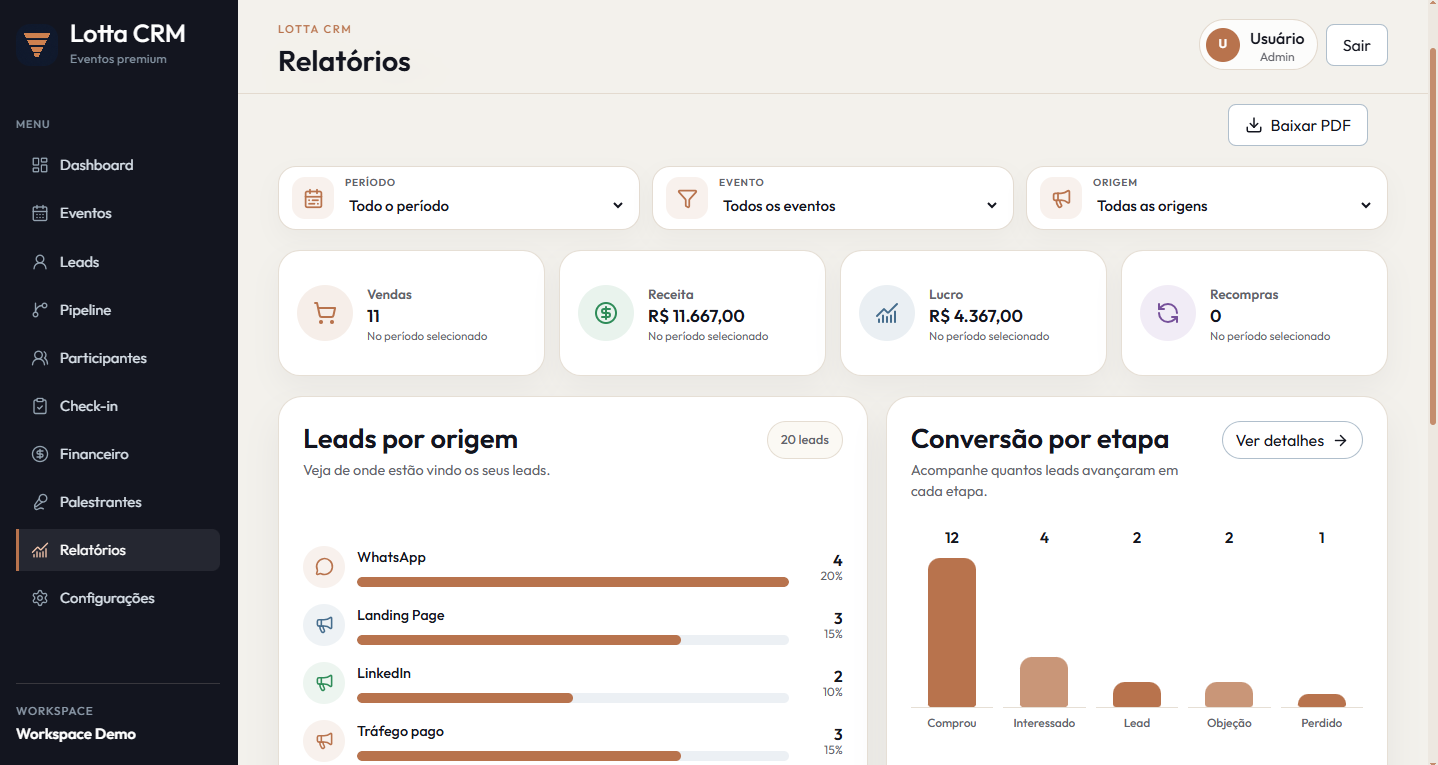The width and height of the screenshot is (1438, 765).
Task: Click the Participantes people icon in sidebar
Action: (40, 358)
